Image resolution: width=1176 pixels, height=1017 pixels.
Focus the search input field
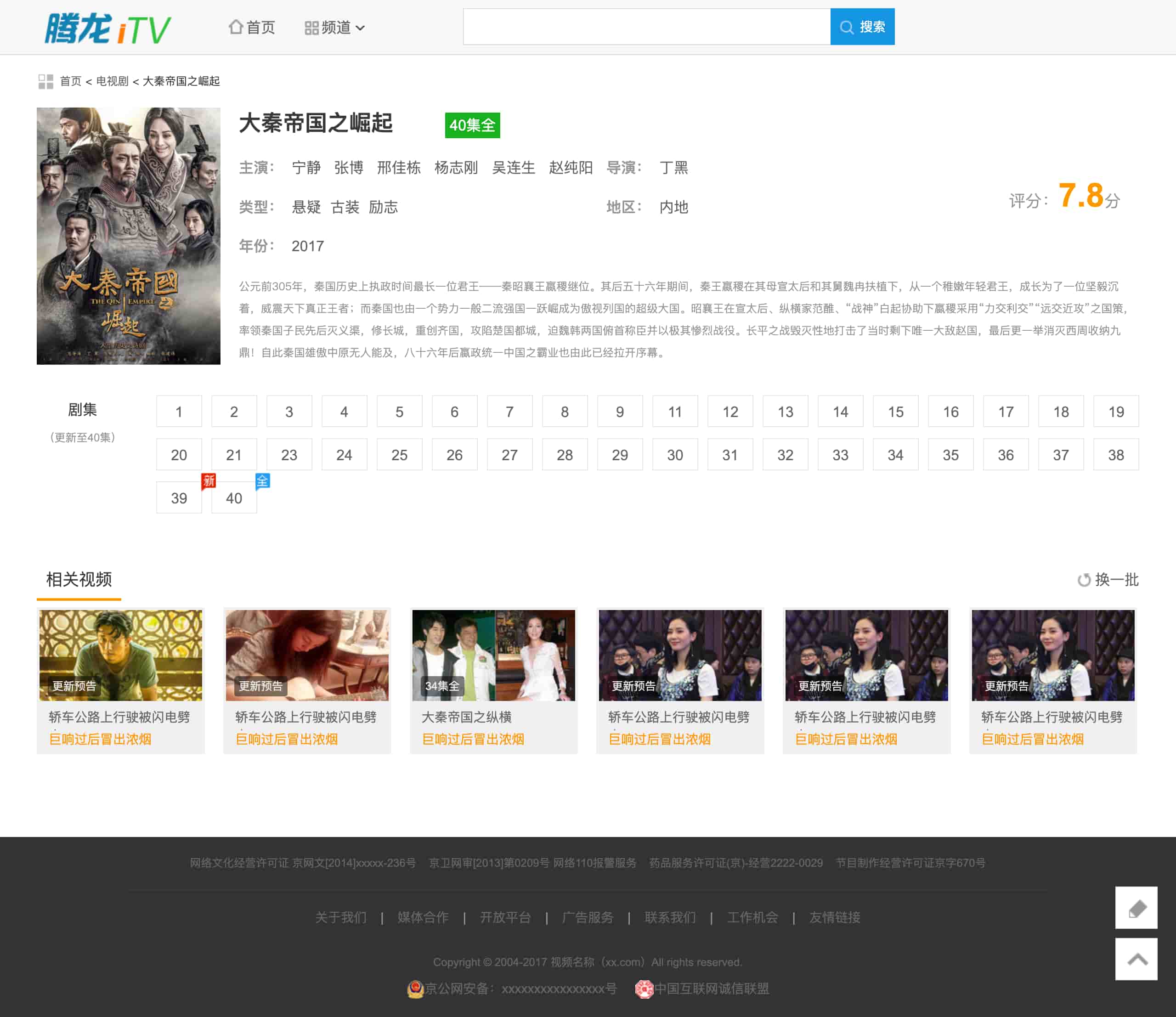(x=646, y=27)
